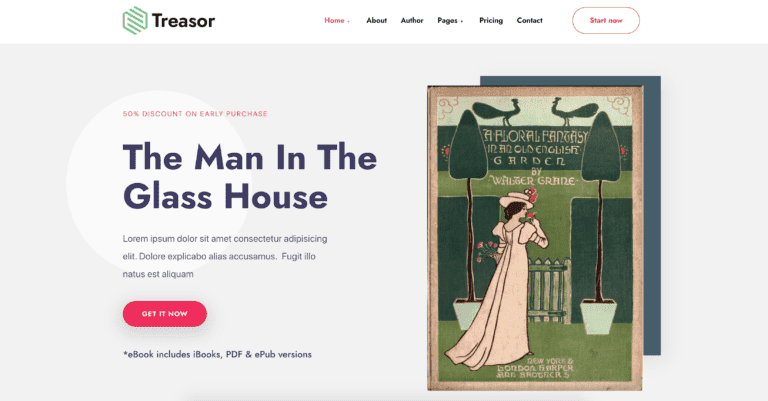Viewport: 768px width, 401px height.
Task: Click the Harper and Brothers publisher text on cover
Action: (x=534, y=368)
